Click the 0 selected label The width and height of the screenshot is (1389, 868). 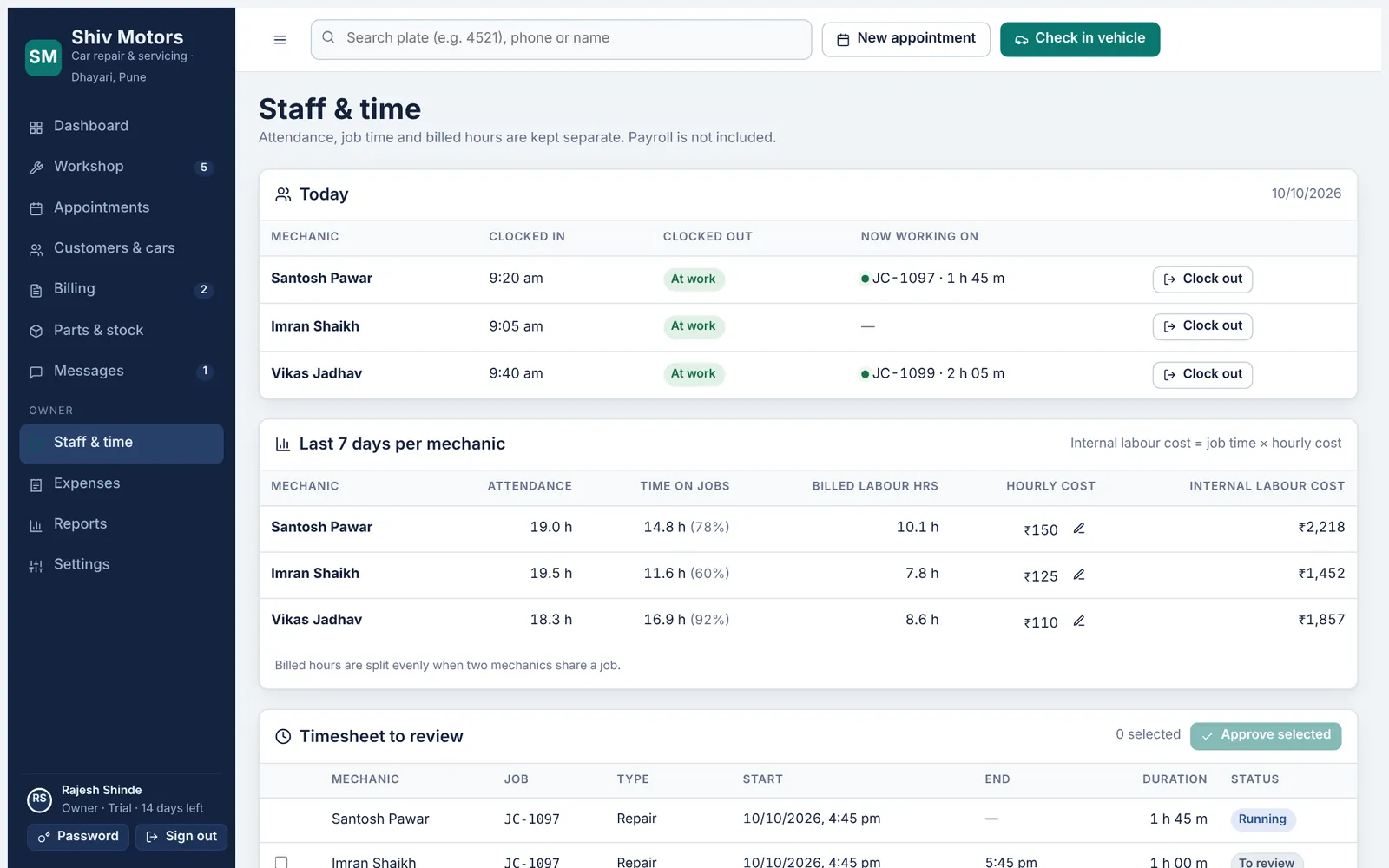1148,734
